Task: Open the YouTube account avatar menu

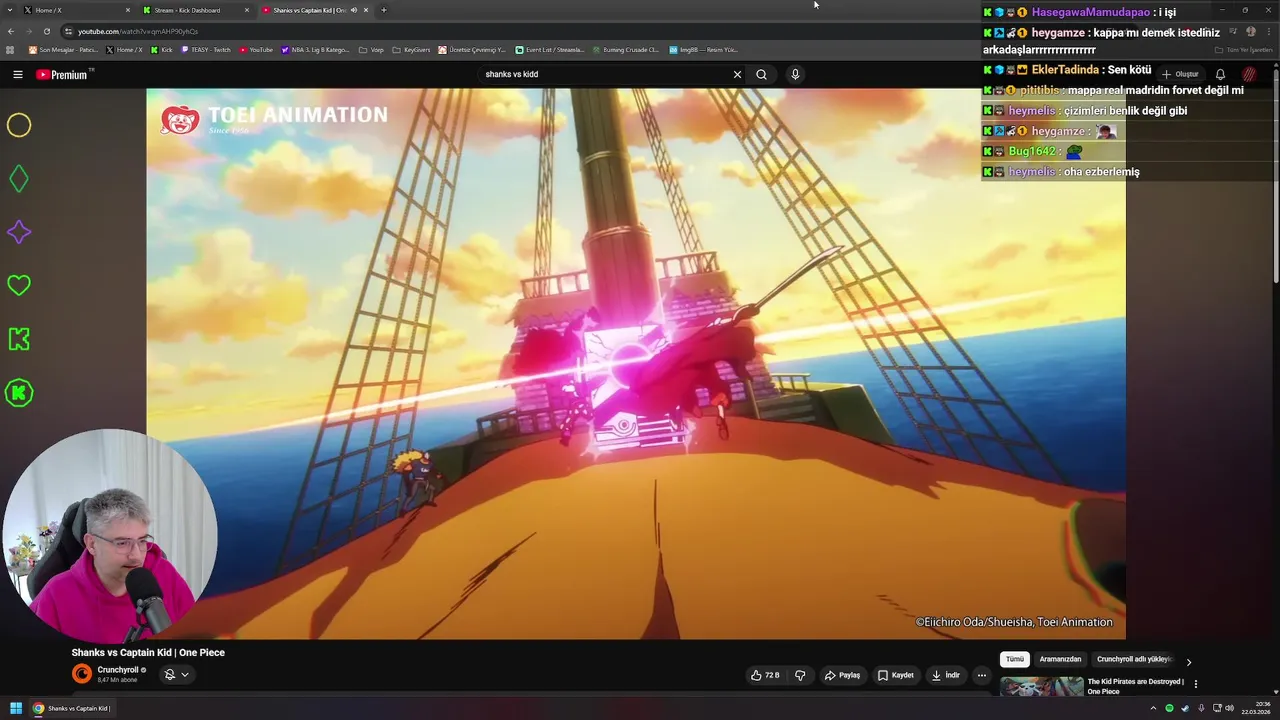Action: (1249, 74)
